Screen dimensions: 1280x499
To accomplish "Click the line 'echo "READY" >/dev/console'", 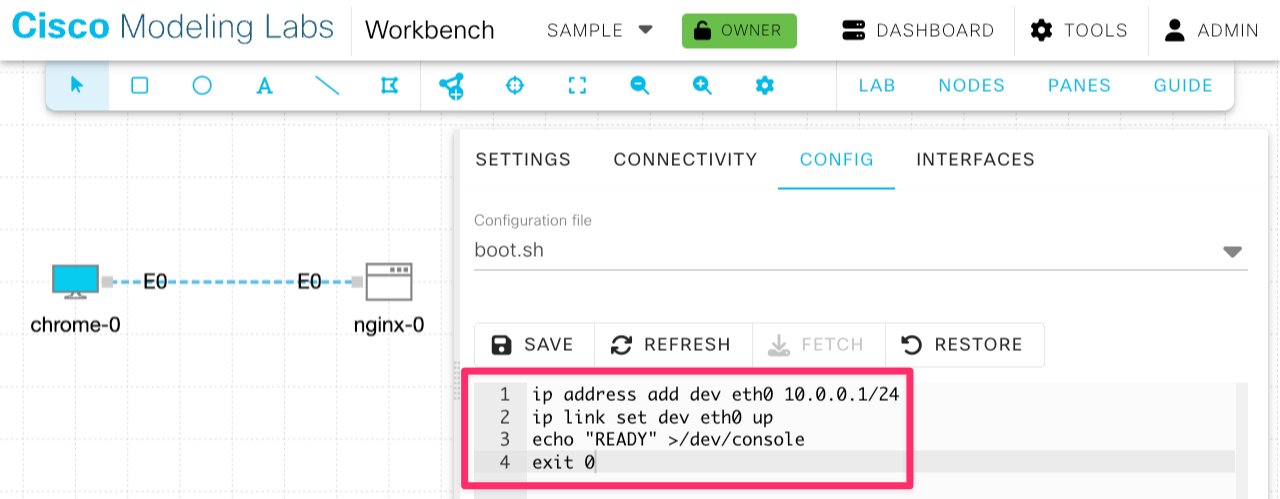I will 668,439.
